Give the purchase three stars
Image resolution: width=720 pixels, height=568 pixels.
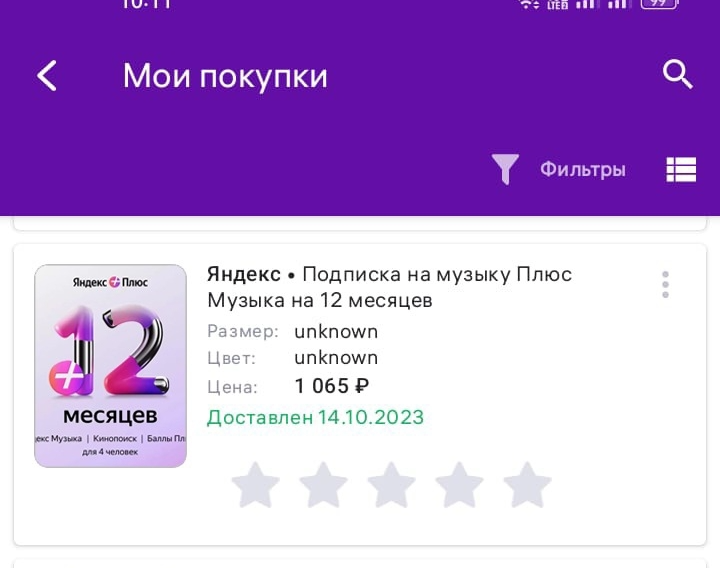coord(391,485)
